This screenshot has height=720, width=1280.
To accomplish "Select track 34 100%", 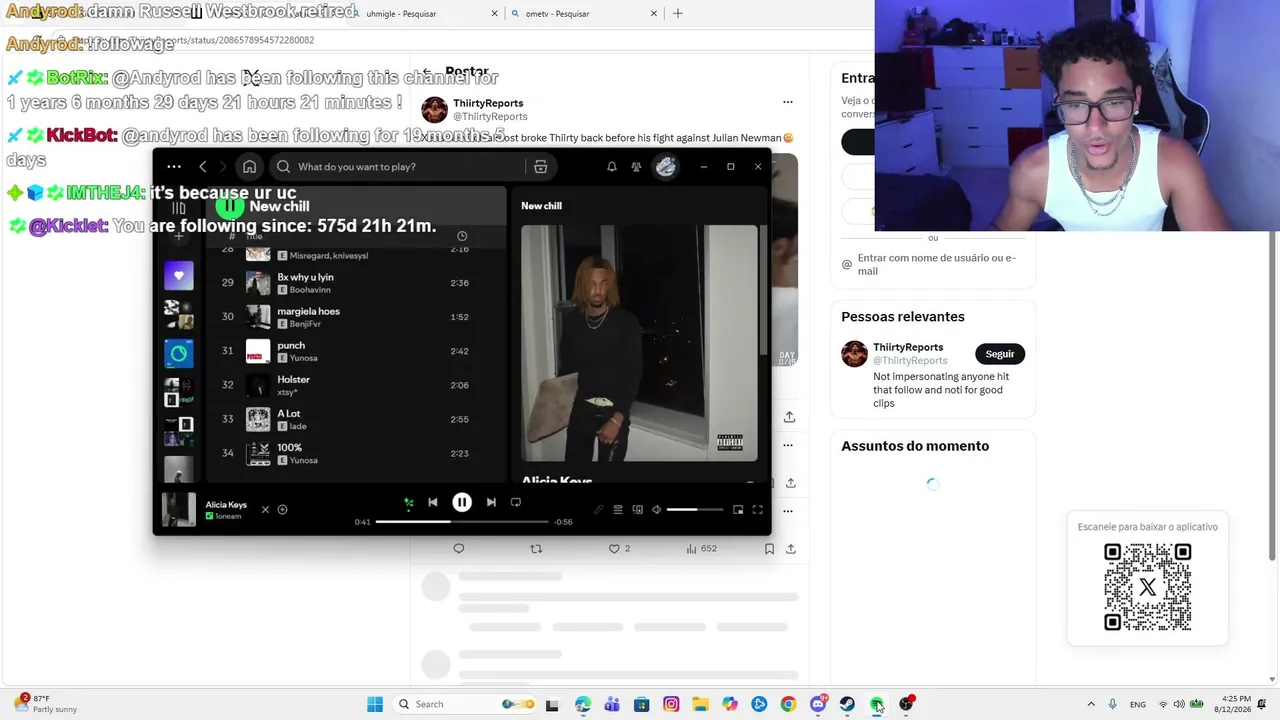I will [x=355, y=453].
